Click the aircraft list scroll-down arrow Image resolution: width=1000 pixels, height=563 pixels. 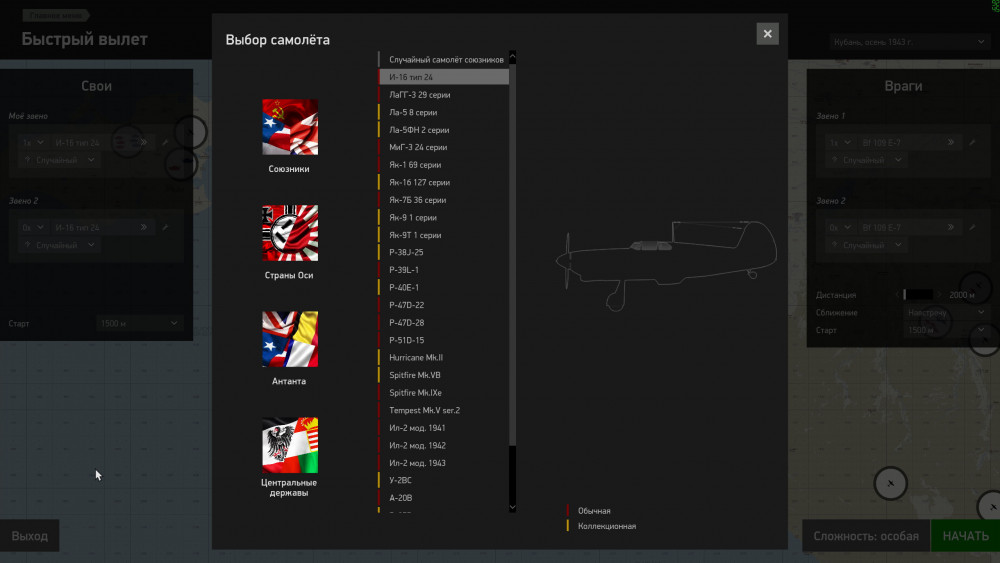512,508
